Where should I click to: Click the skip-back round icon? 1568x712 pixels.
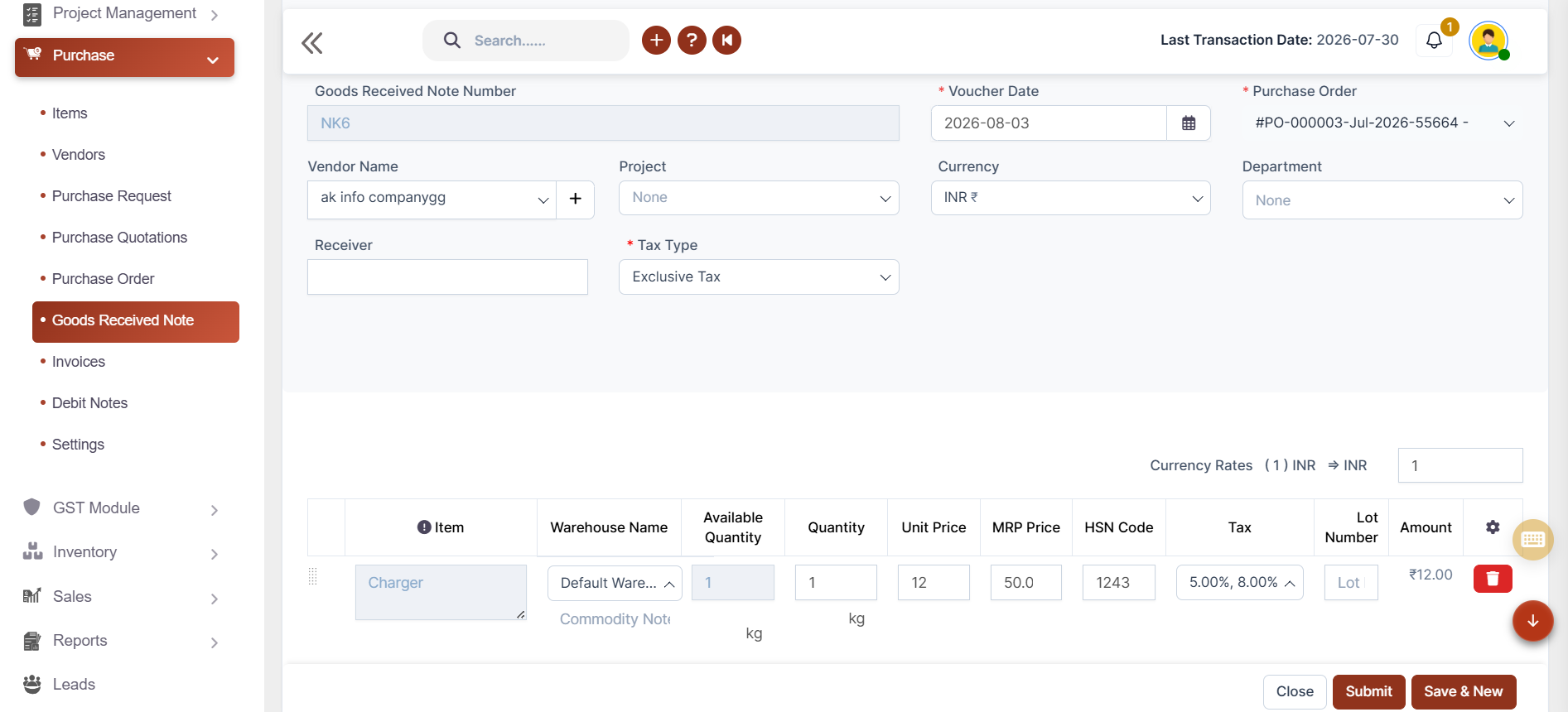(727, 40)
